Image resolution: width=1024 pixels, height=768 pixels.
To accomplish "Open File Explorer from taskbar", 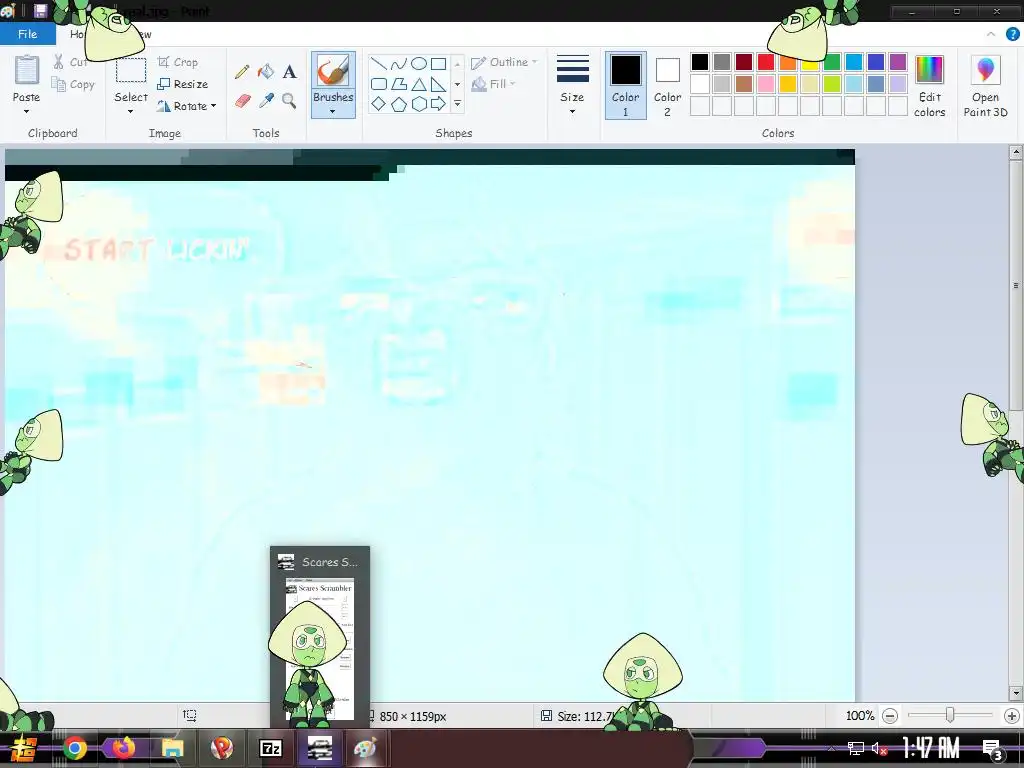I will [172, 748].
